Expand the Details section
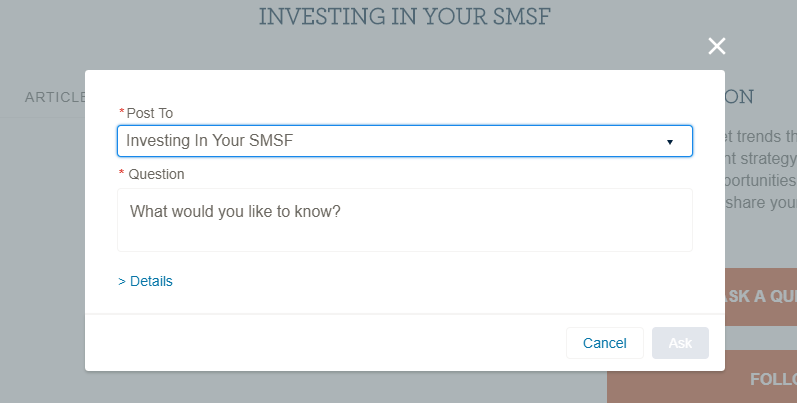797x403 pixels. [150, 281]
